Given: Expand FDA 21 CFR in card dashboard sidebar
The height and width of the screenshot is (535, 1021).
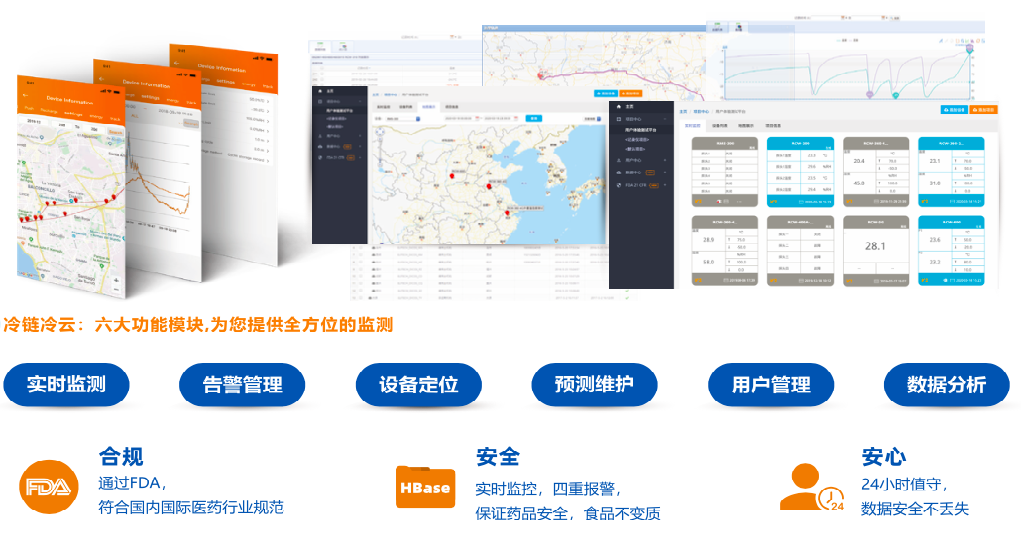Looking at the screenshot, I should tap(641, 185).
